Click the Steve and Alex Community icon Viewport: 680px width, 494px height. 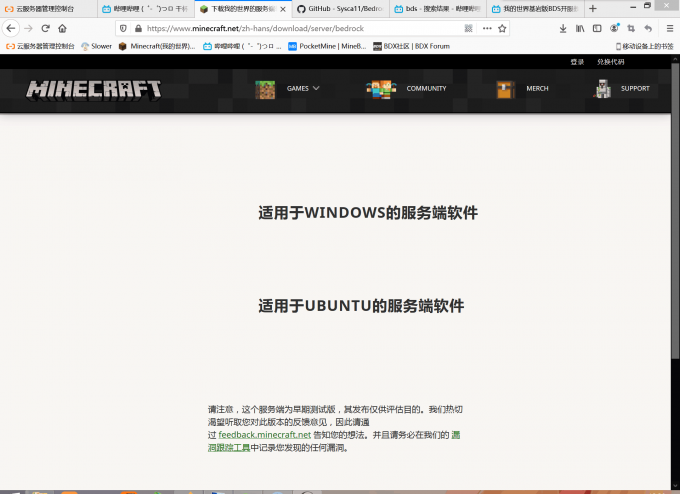pyautogui.click(x=381, y=90)
